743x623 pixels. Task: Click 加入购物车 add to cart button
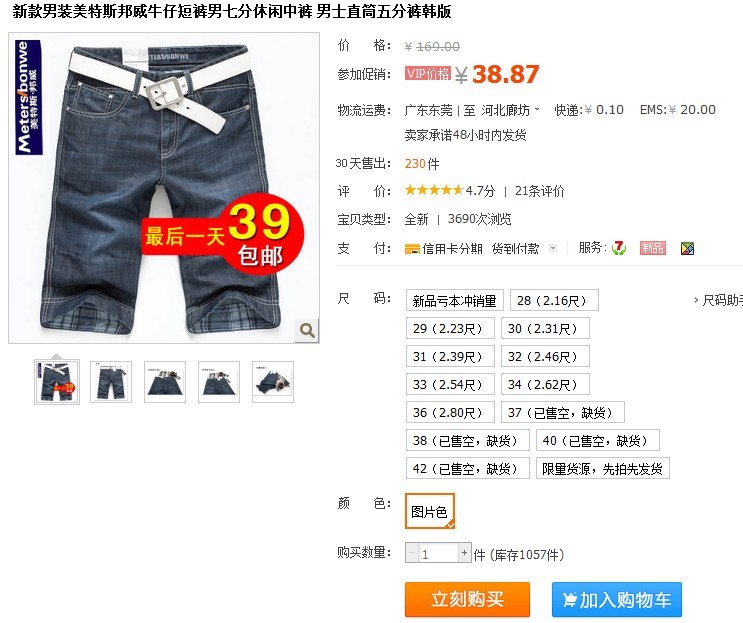[x=616, y=599]
